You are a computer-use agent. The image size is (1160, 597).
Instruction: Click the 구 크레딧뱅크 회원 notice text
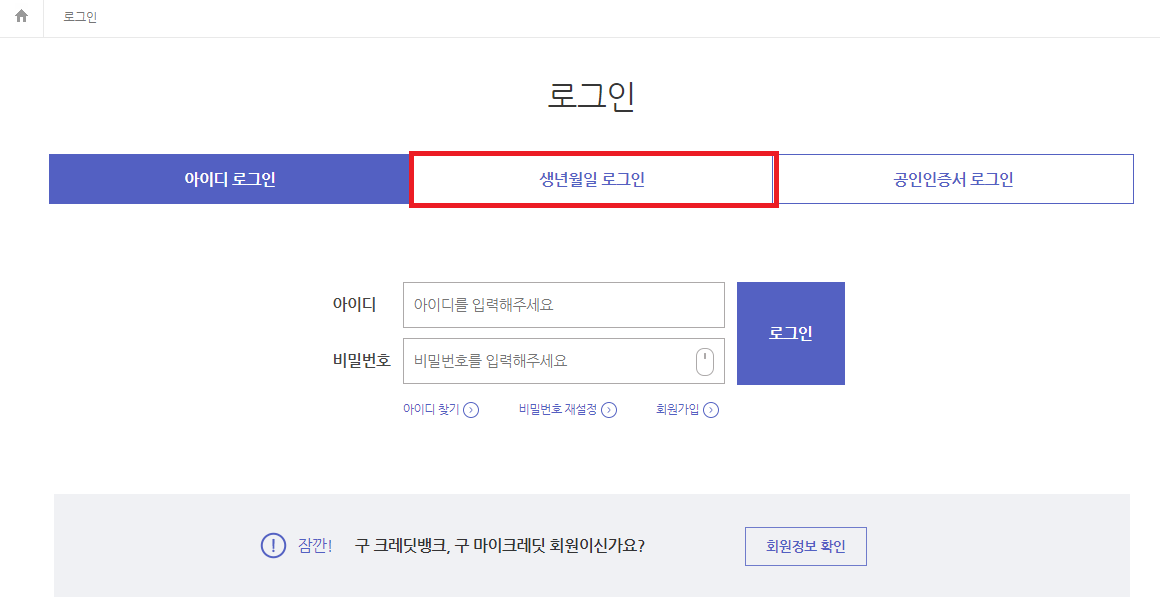(500, 546)
